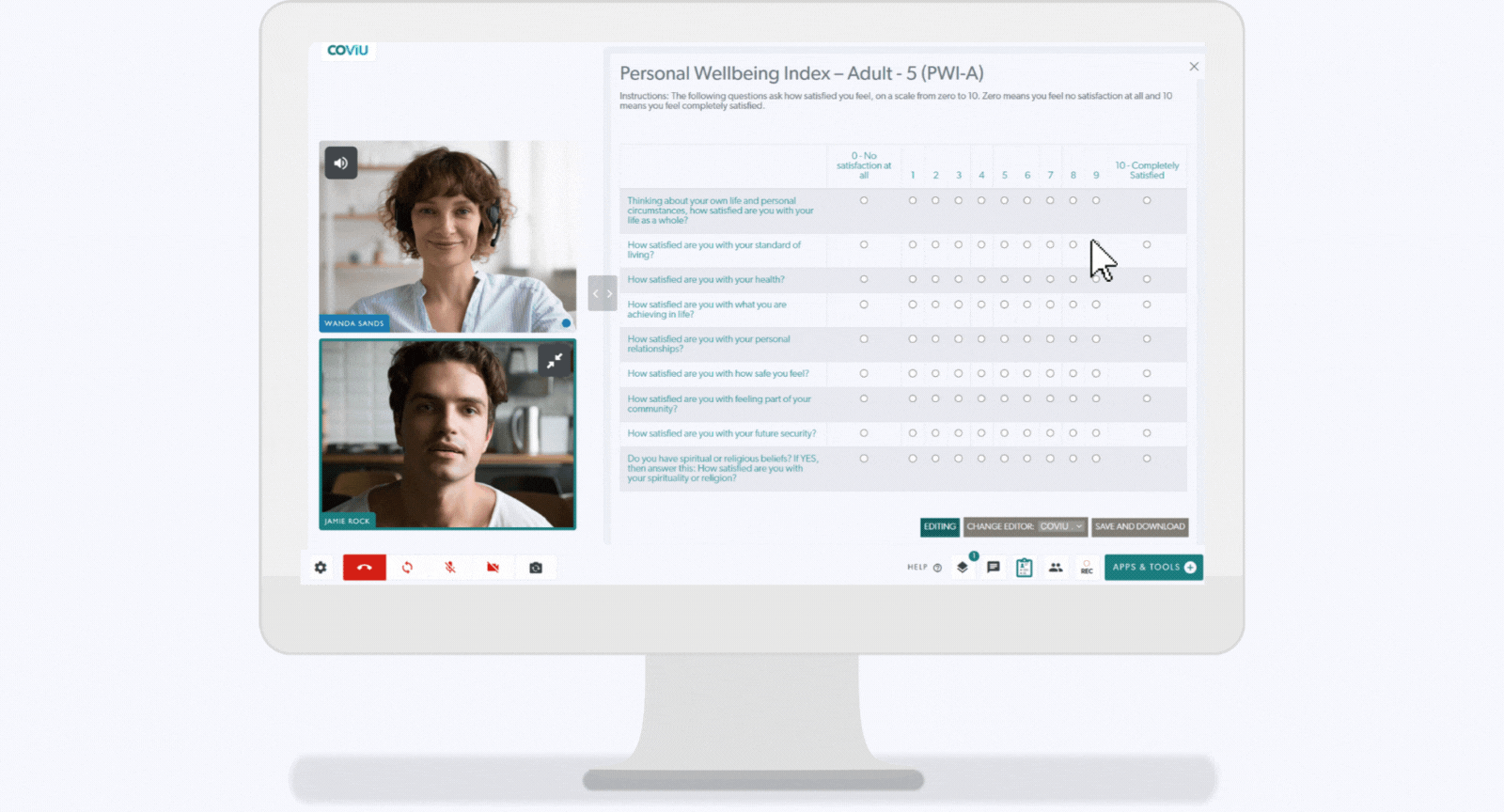Open the Help link
Image resolution: width=1504 pixels, height=812 pixels.
(x=924, y=568)
